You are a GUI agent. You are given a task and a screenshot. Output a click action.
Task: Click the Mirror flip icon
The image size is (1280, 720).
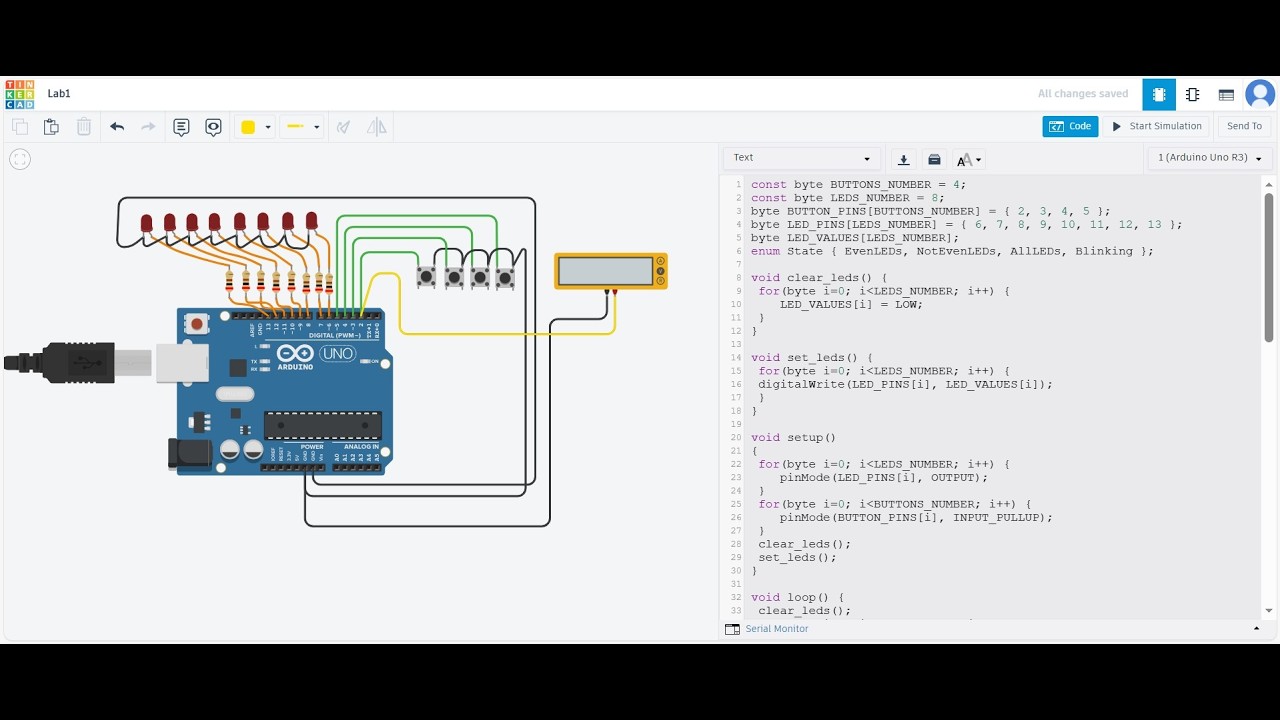click(x=376, y=127)
